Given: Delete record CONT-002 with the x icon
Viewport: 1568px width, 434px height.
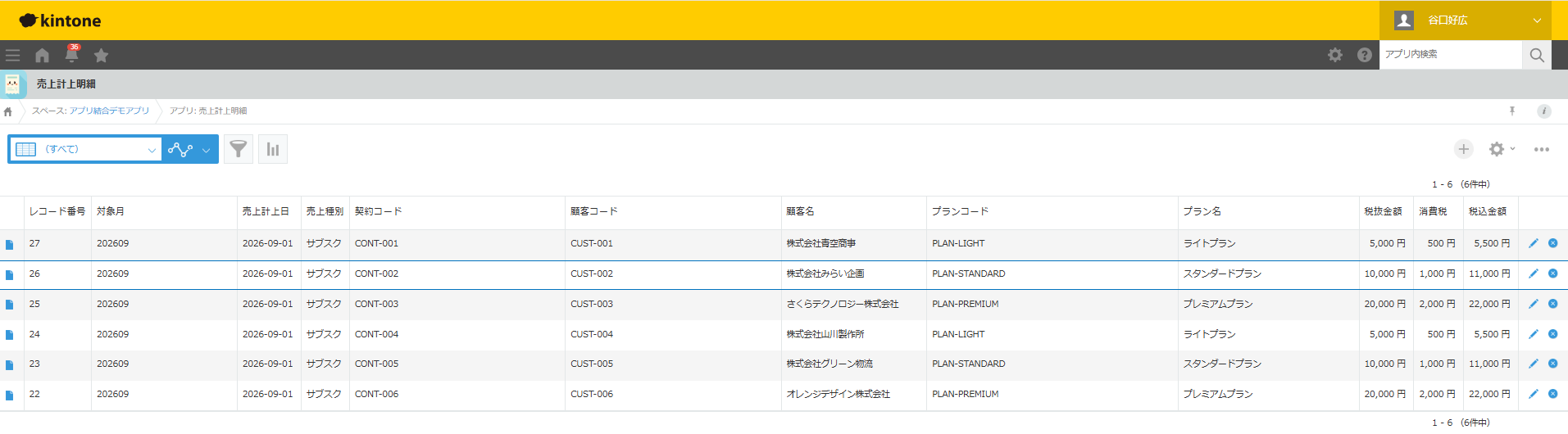Looking at the screenshot, I should pyautogui.click(x=1552, y=274).
